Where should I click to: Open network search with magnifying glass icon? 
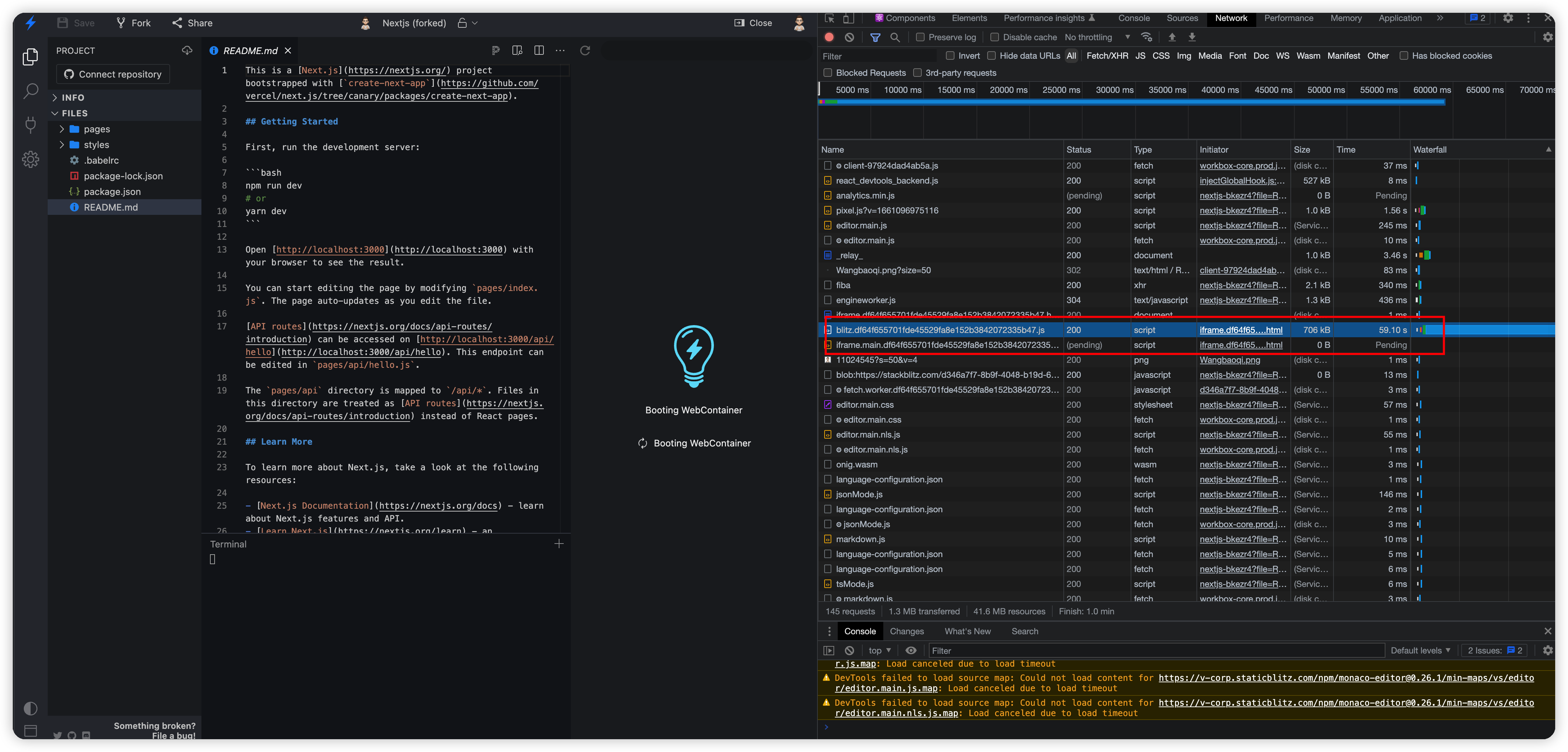coord(895,37)
